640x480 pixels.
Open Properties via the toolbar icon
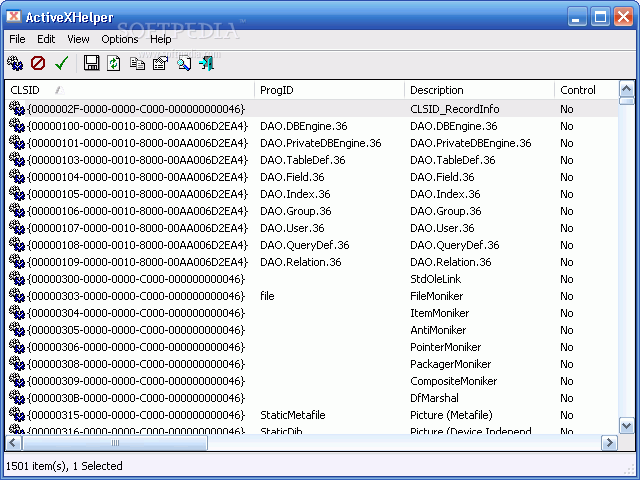click(x=160, y=63)
